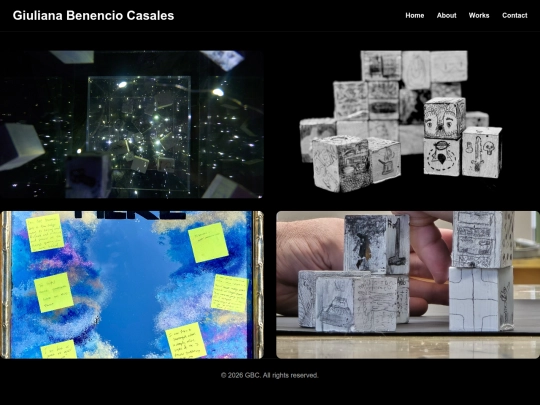Click the © 2026 GBC copyright text
The image size is (540, 405).
pos(270,375)
